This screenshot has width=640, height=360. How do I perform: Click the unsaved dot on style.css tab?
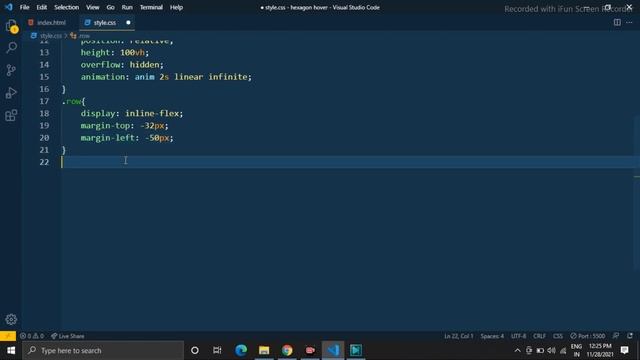tap(128, 22)
